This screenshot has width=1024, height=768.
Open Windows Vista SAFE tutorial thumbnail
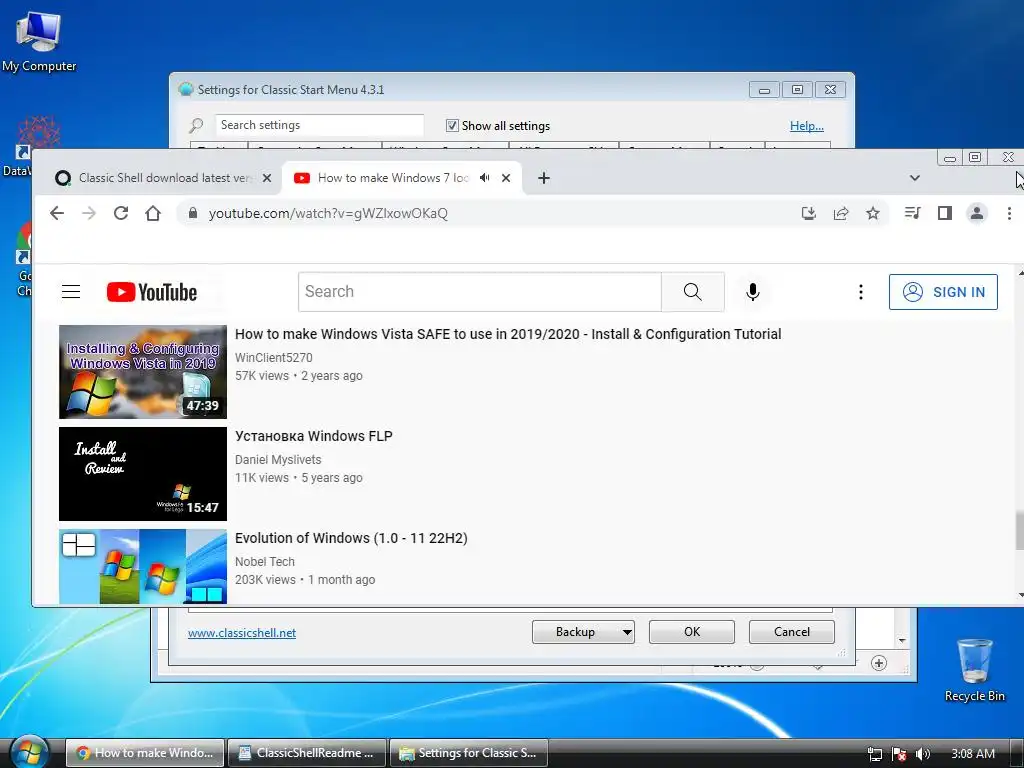[143, 372]
